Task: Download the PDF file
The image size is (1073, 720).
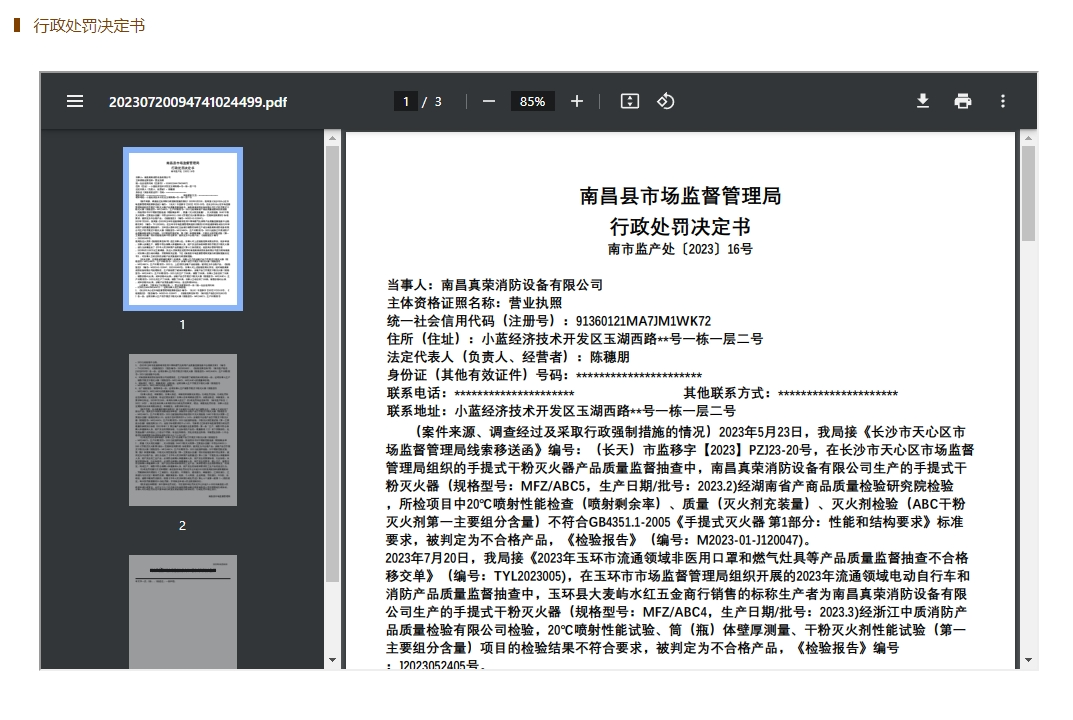Action: coord(922,101)
